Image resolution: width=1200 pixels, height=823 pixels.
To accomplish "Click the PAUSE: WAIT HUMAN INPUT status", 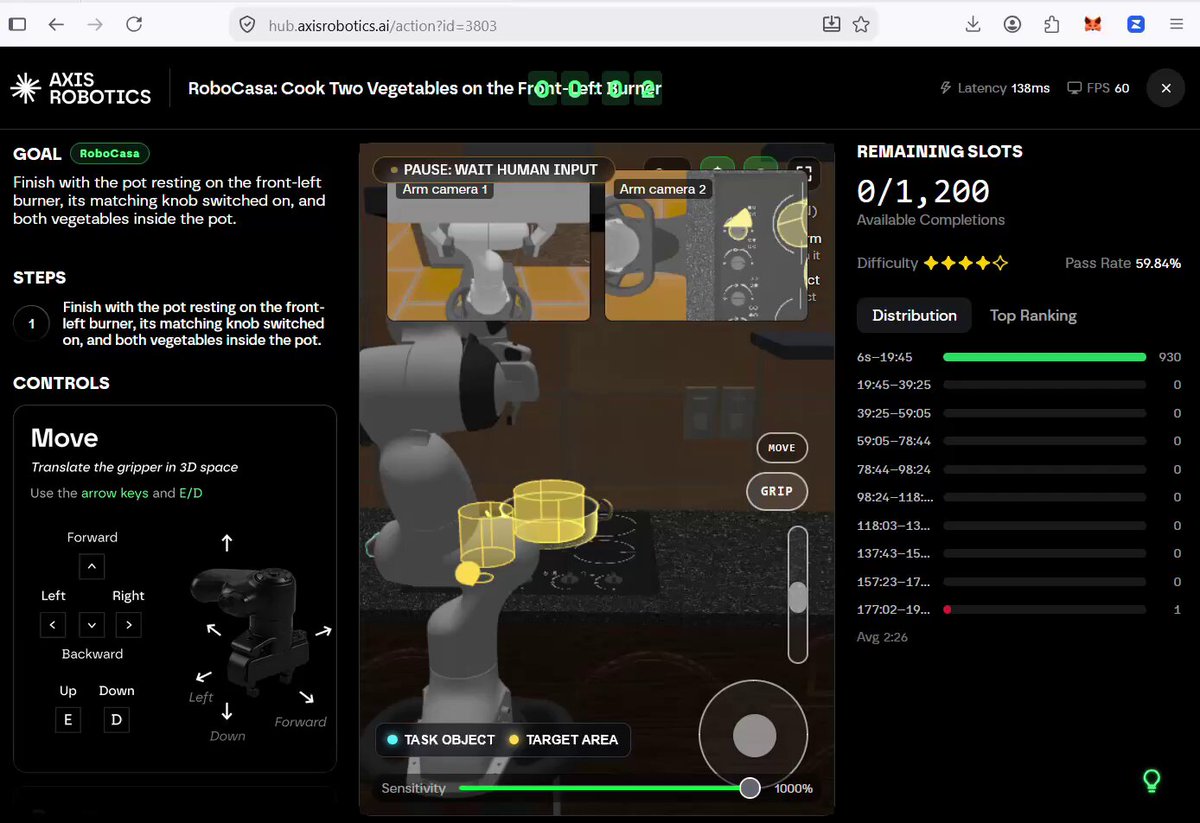I will [x=493, y=170].
